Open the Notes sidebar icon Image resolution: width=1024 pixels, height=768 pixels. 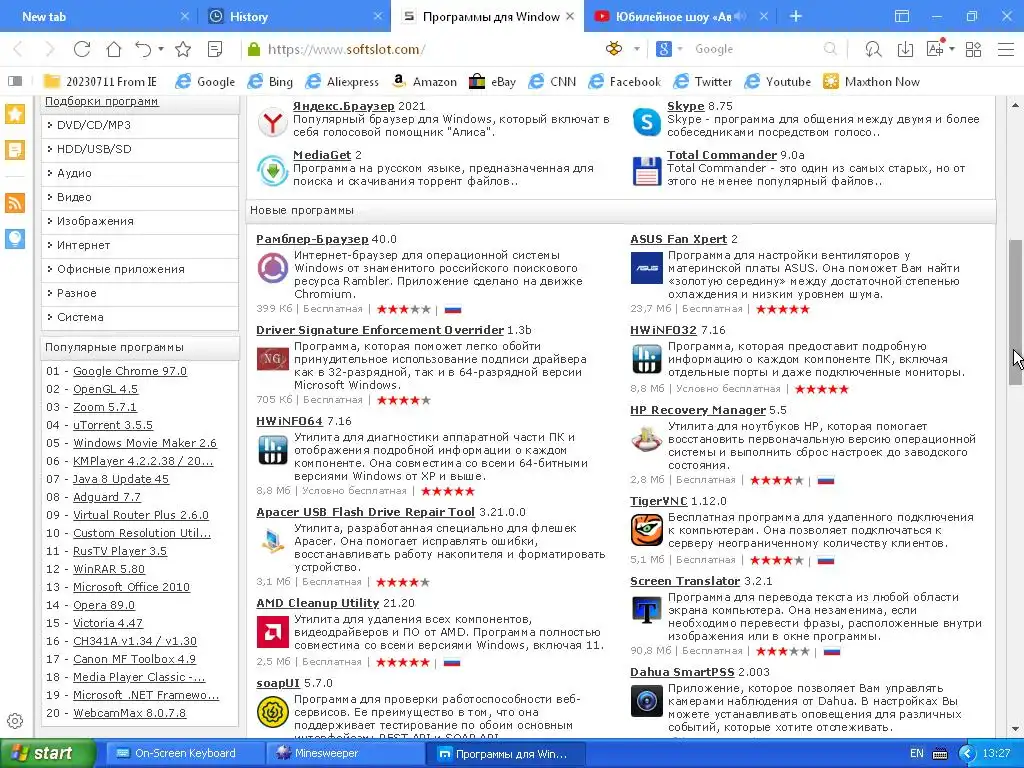pyautogui.click(x=15, y=150)
